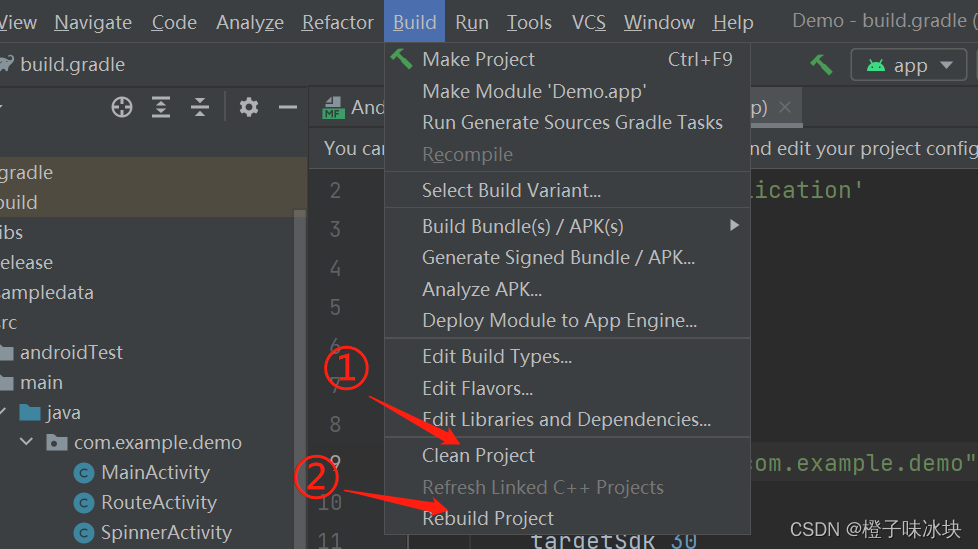Click build.gradle breadcrumb in navigation bar
The height and width of the screenshot is (549, 978).
pos(72,64)
